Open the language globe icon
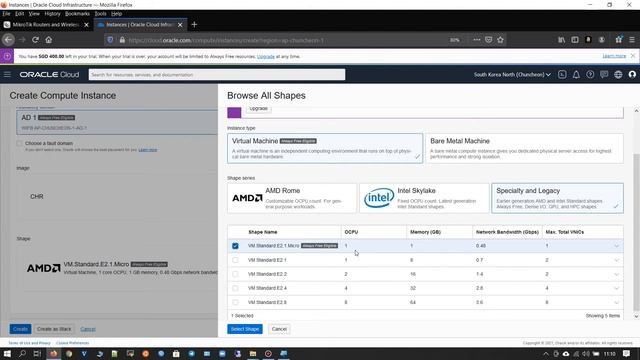The width and height of the screenshot is (640, 360). (x=618, y=74)
